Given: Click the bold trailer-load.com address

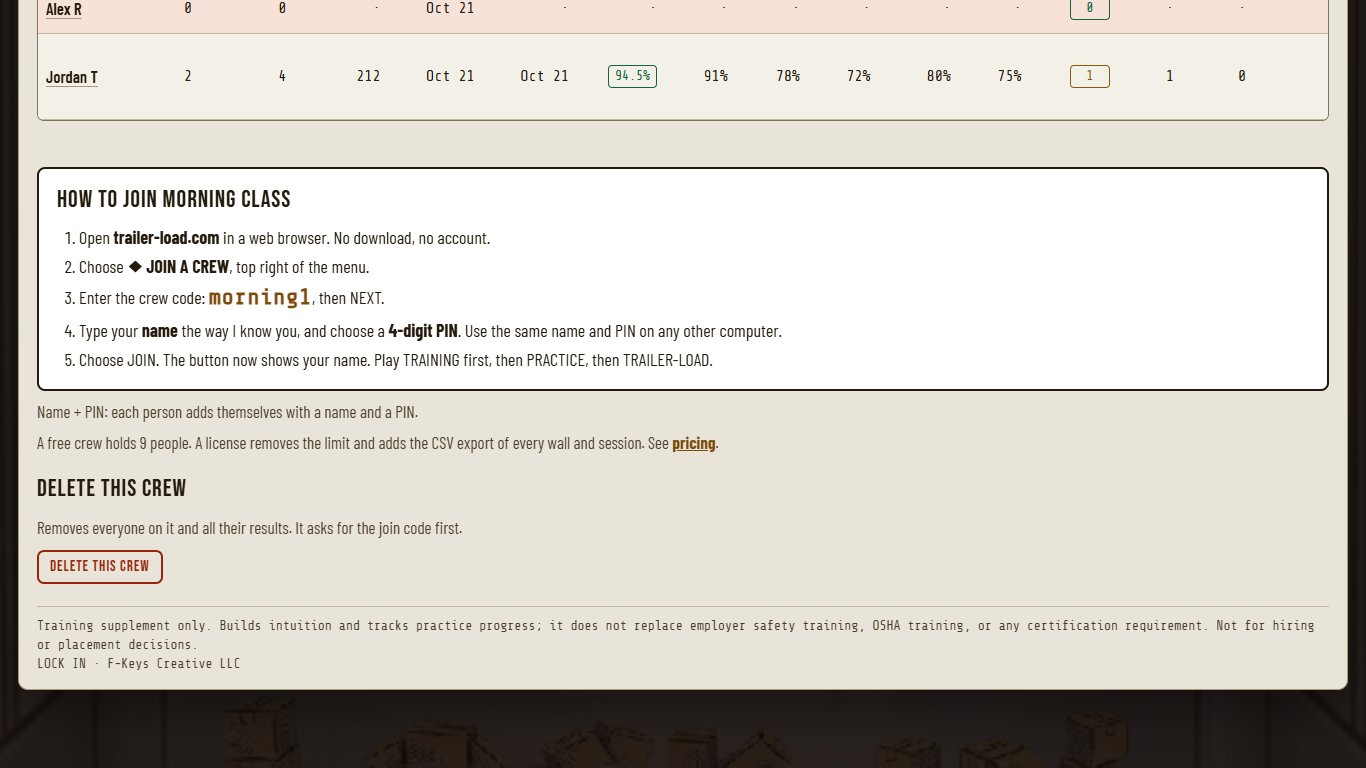Looking at the screenshot, I should (x=166, y=238).
